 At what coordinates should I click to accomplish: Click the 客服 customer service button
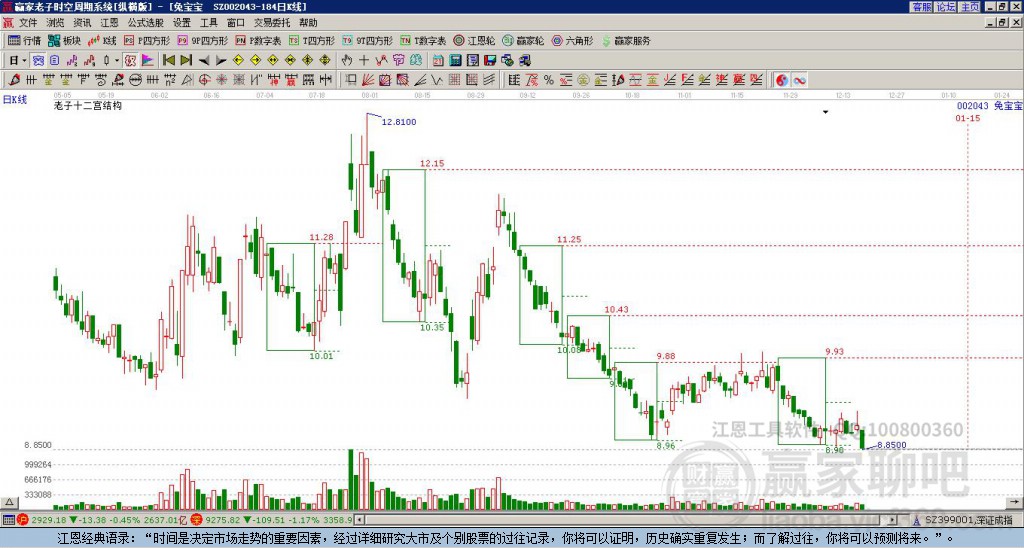tap(921, 7)
